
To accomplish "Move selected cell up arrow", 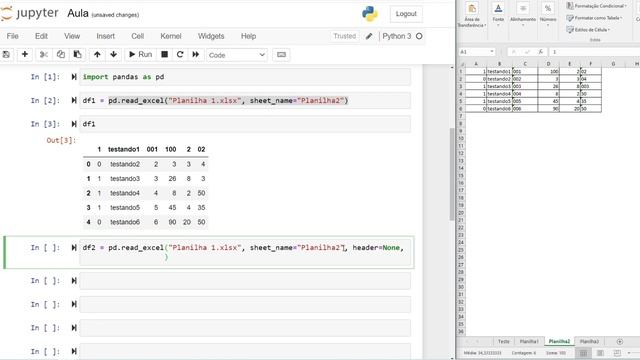I will click(97, 54).
